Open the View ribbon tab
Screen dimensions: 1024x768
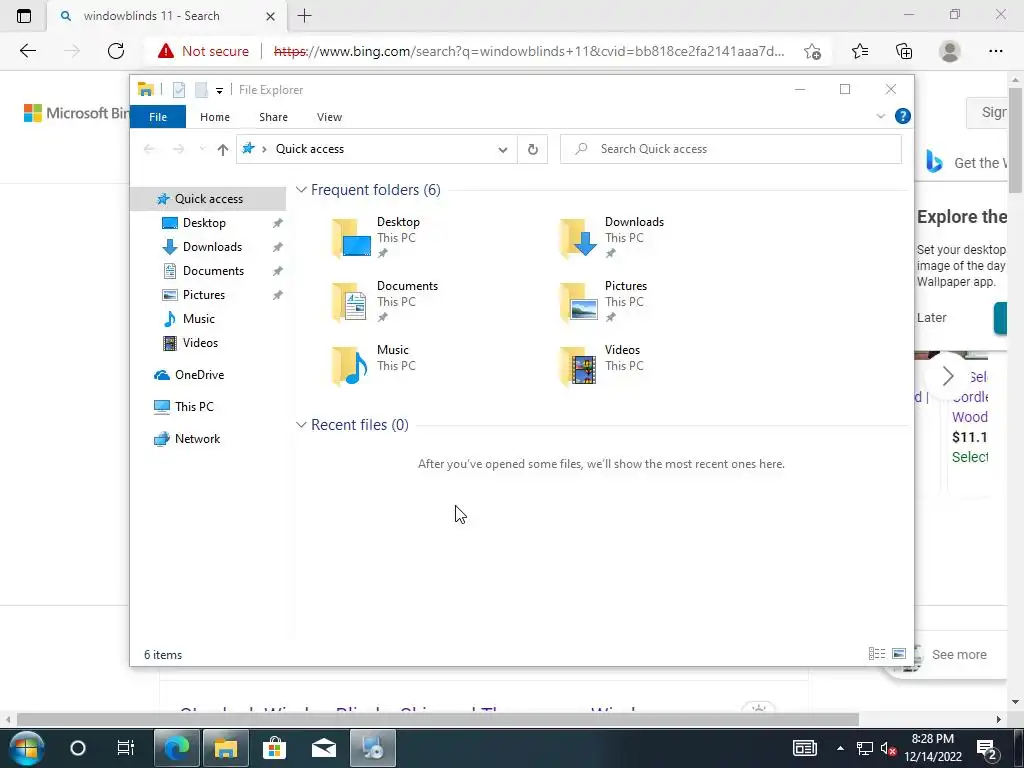tap(329, 117)
